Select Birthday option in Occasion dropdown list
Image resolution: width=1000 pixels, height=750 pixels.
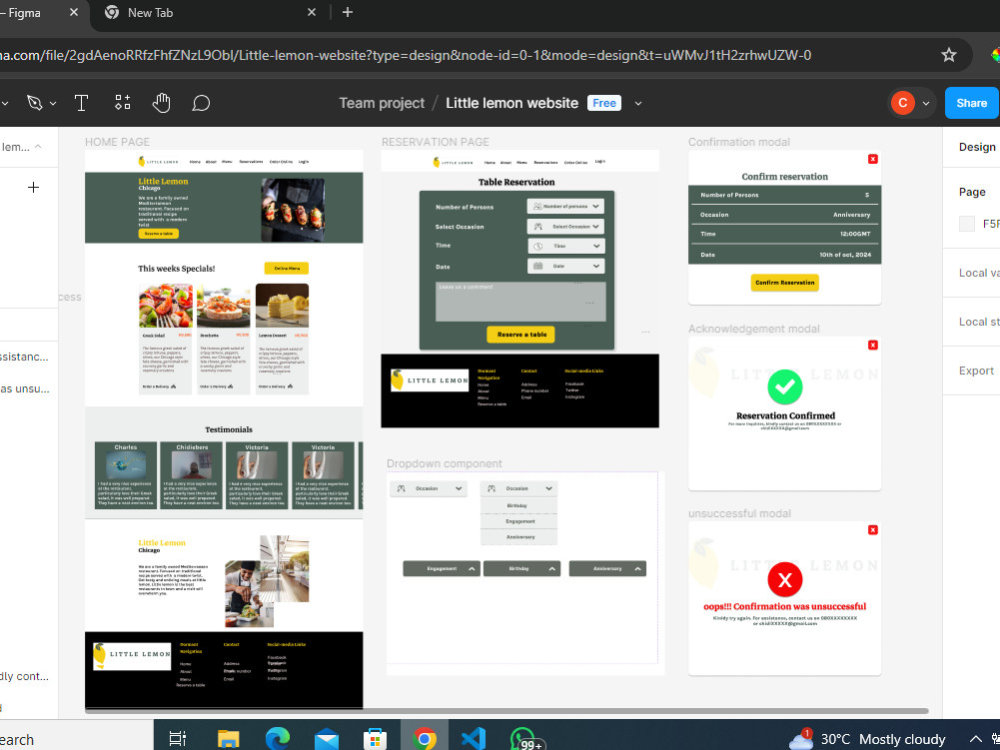click(518, 506)
